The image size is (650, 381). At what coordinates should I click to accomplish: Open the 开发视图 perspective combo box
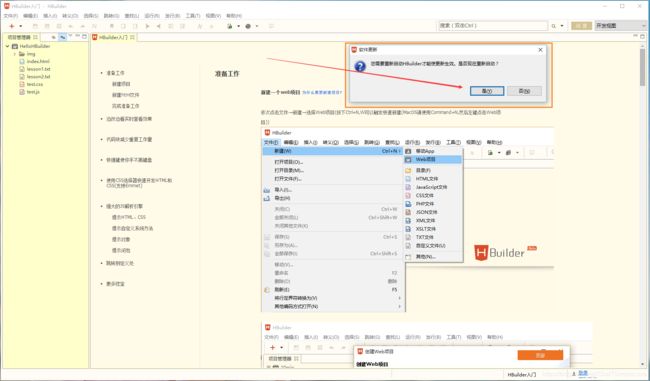tap(620, 26)
